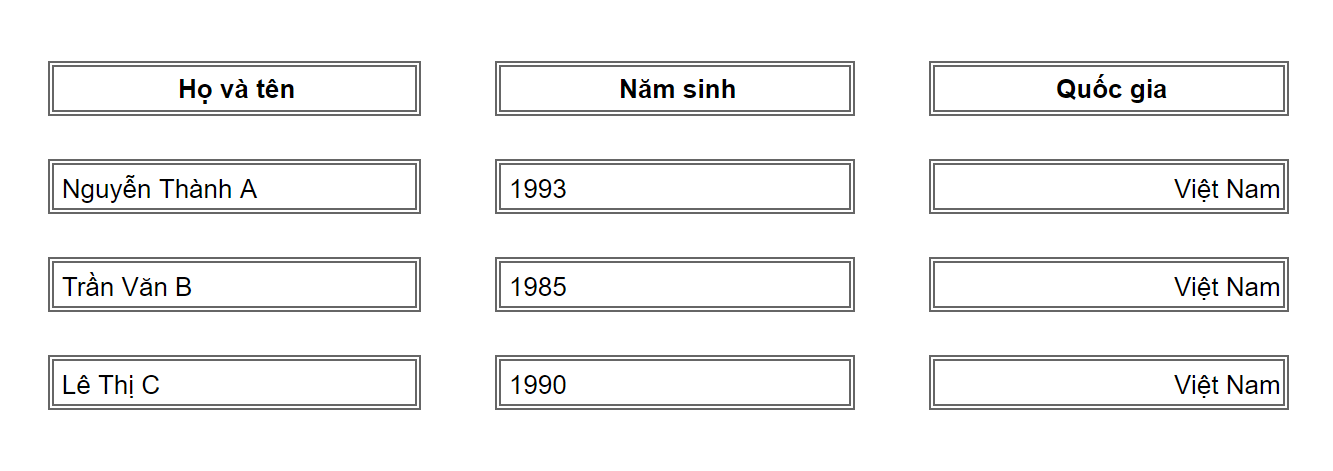Click the birth year 1993 cell
This screenshot has height=471, width=1333.
click(x=675, y=187)
